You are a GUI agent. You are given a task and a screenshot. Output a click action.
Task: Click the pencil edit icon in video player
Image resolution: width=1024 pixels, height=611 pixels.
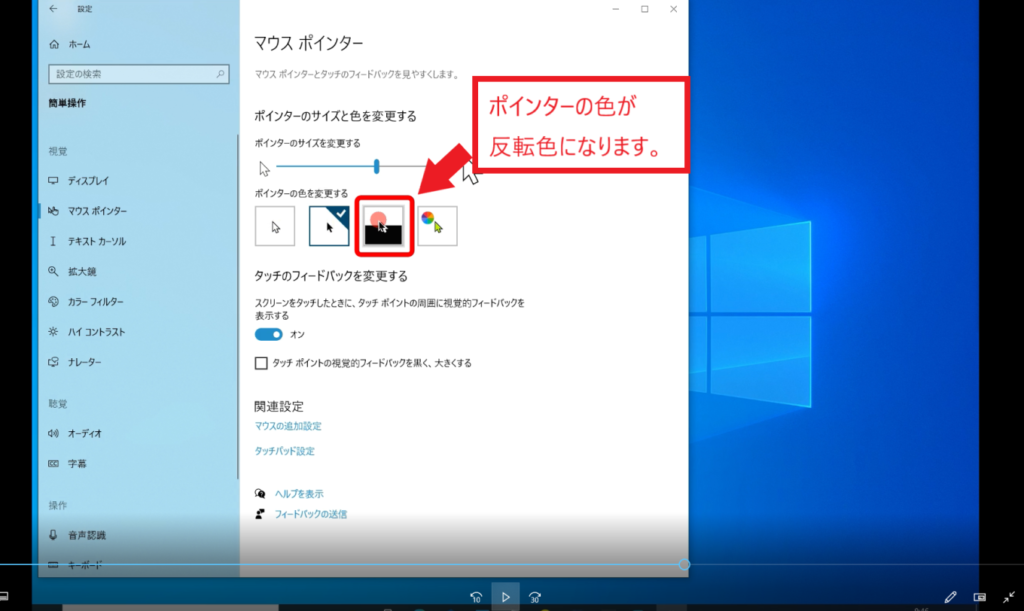coord(950,597)
